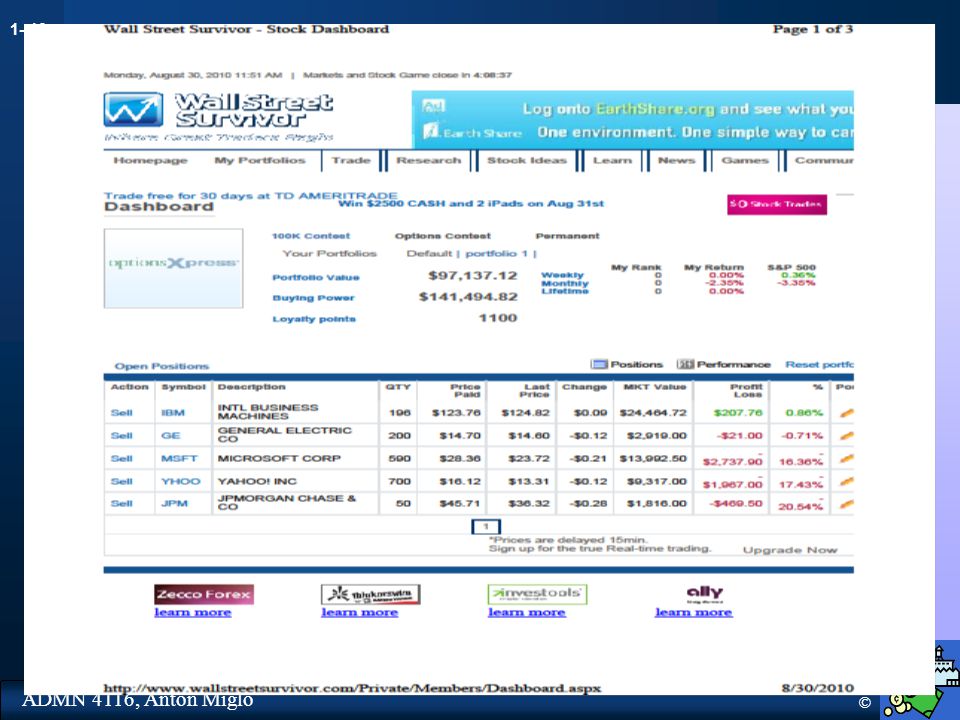Viewport: 960px width, 720px height.
Task: Click the $97,137.12 portfolio value
Action: click(x=473, y=276)
